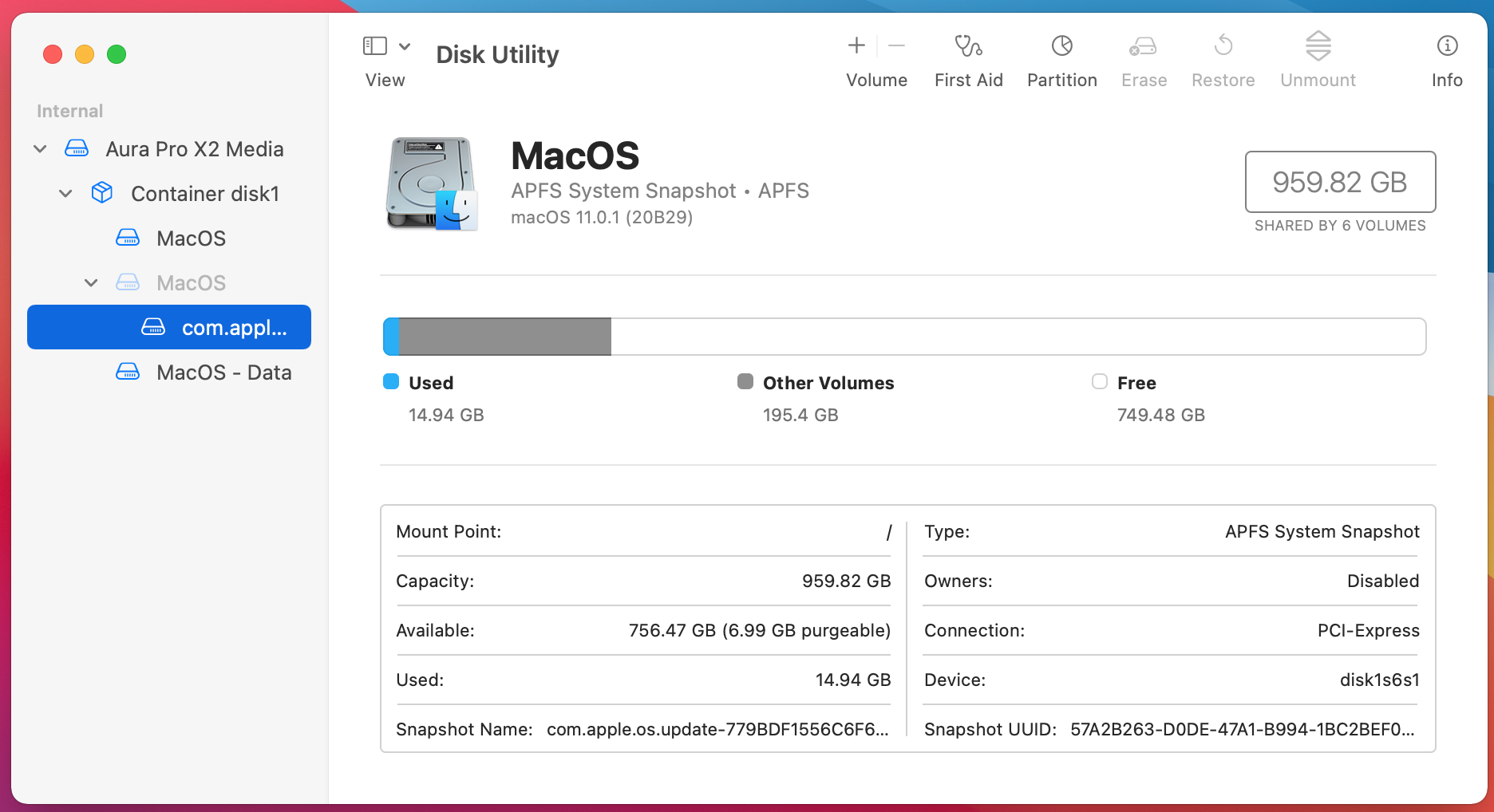This screenshot has height=812, width=1494.
Task: Click the APFS System Snapshot • APFS subtitle
Action: [x=660, y=191]
